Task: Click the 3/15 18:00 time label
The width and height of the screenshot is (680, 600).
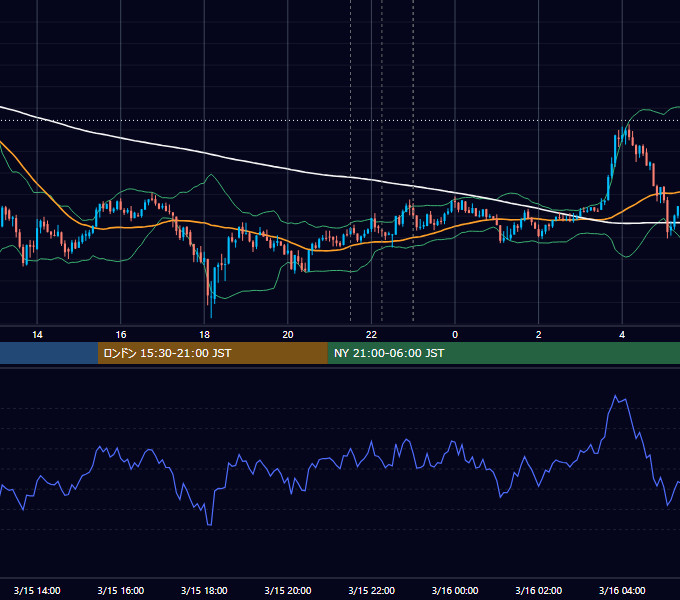Action: [204, 590]
